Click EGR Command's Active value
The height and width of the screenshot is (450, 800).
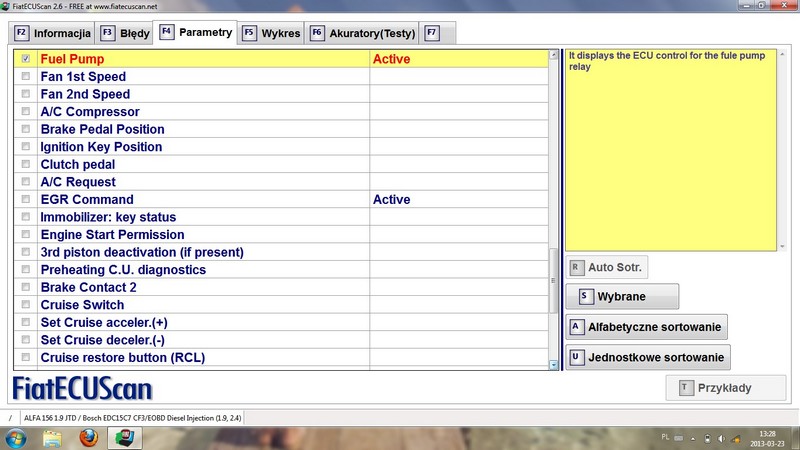(x=391, y=199)
